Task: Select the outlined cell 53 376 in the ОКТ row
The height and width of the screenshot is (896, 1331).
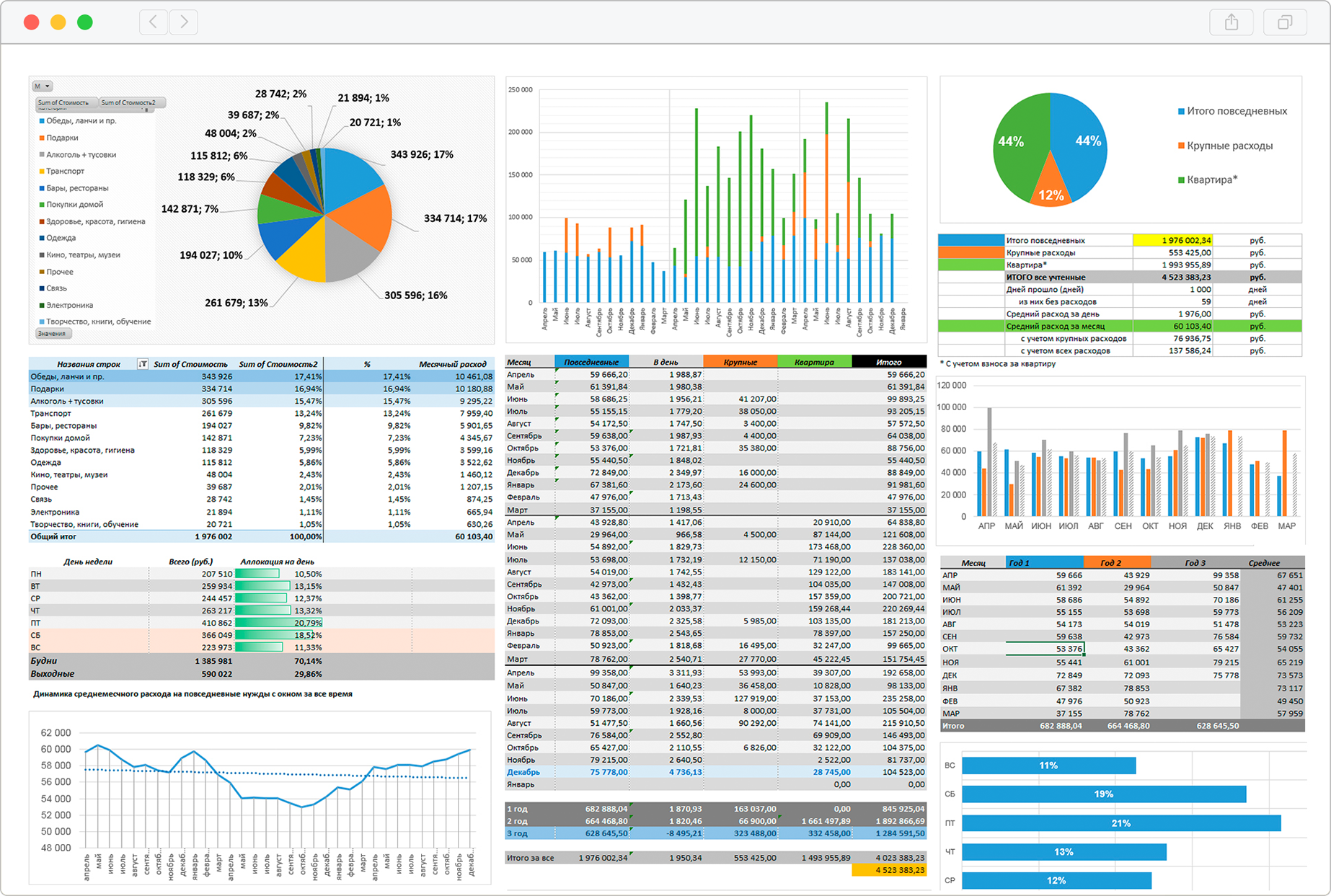Action: tap(1045, 649)
